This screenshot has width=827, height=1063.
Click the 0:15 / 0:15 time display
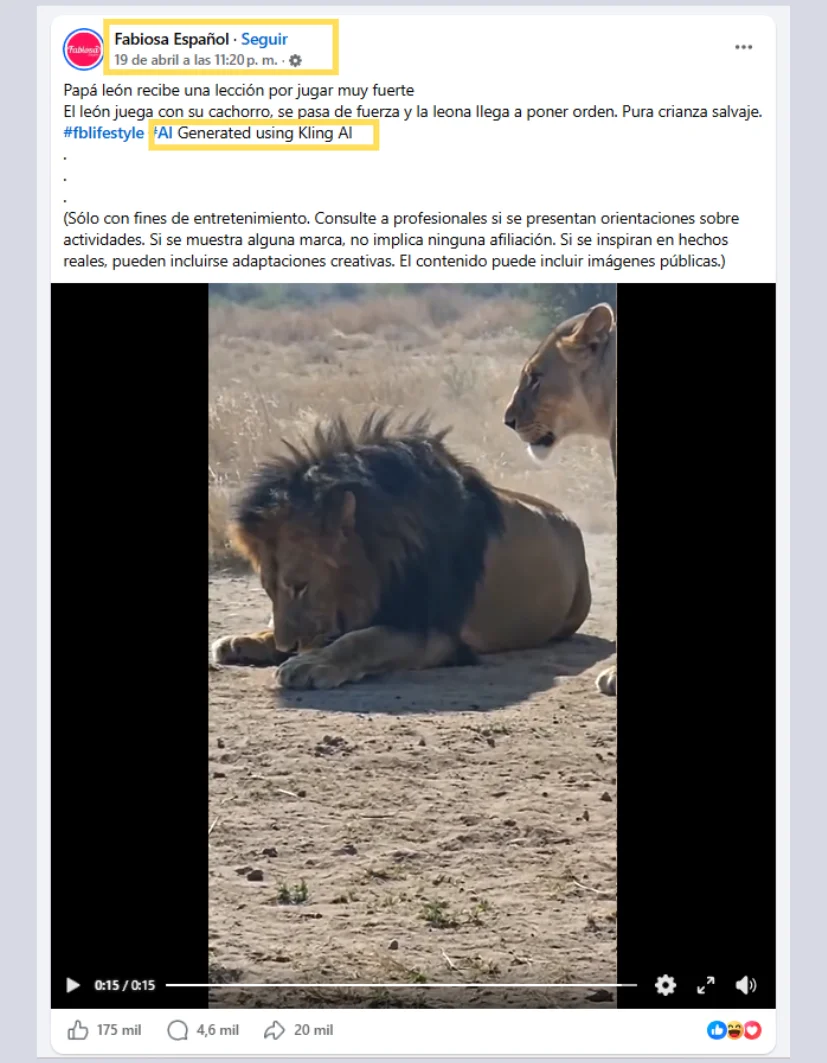click(125, 984)
